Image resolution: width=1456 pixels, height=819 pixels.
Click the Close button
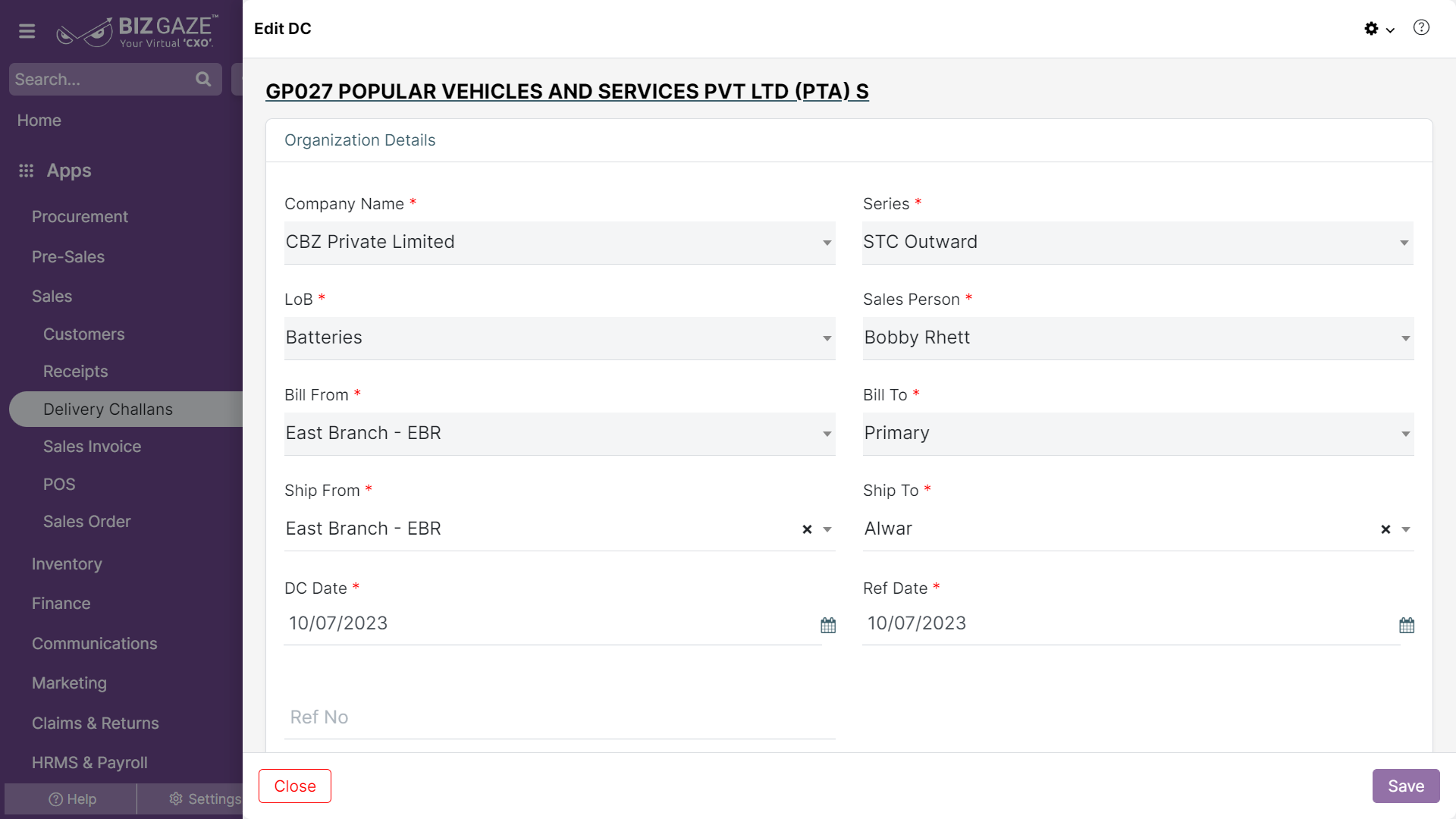pyautogui.click(x=295, y=786)
